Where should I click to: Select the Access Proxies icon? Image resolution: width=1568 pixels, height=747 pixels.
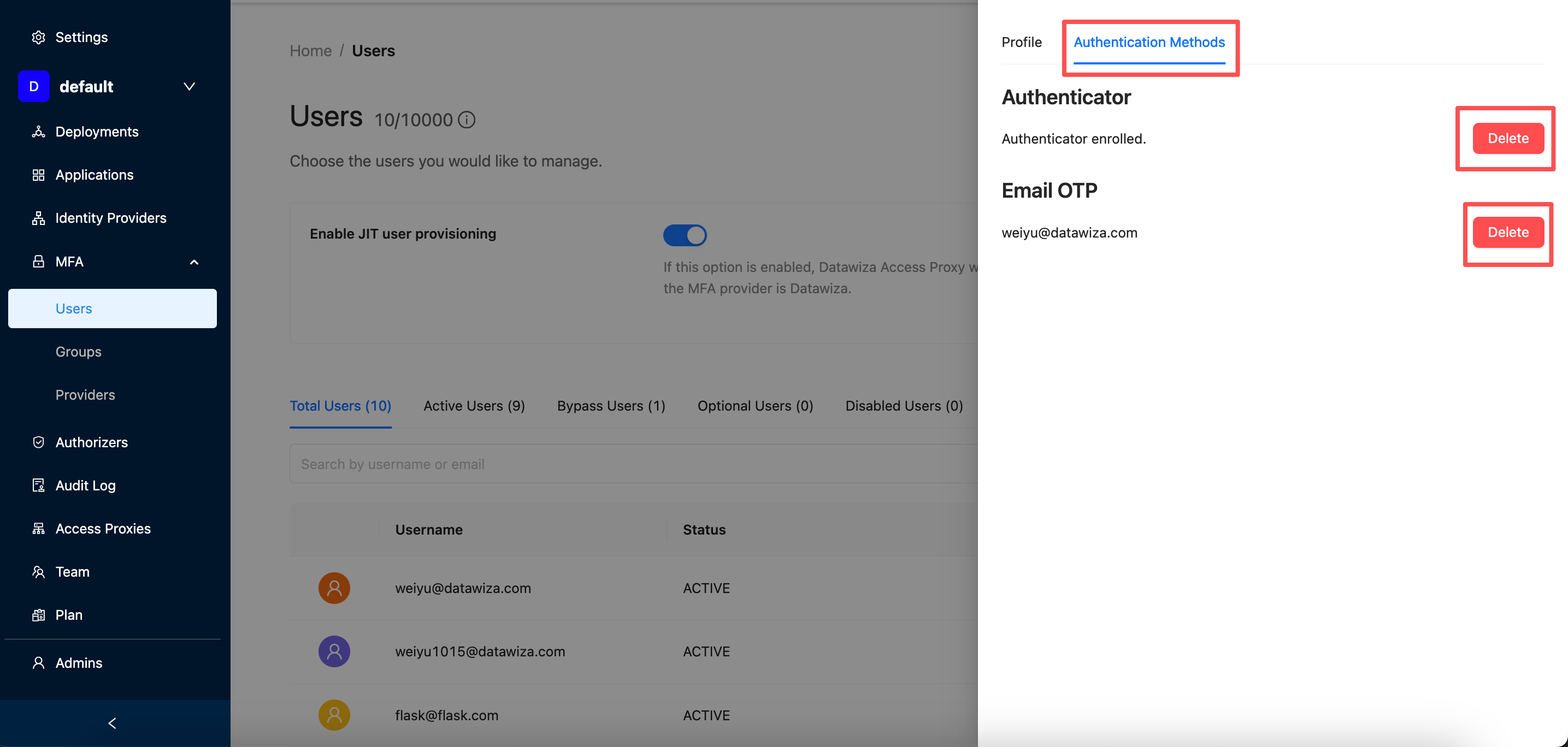(x=38, y=529)
